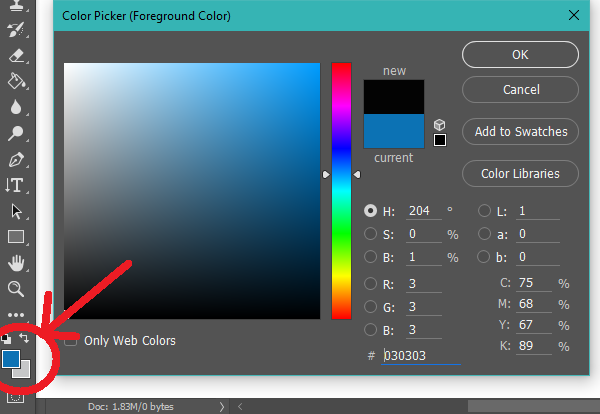Click the left hue slider arrow handle
The width and height of the screenshot is (600, 414).
coord(326,174)
